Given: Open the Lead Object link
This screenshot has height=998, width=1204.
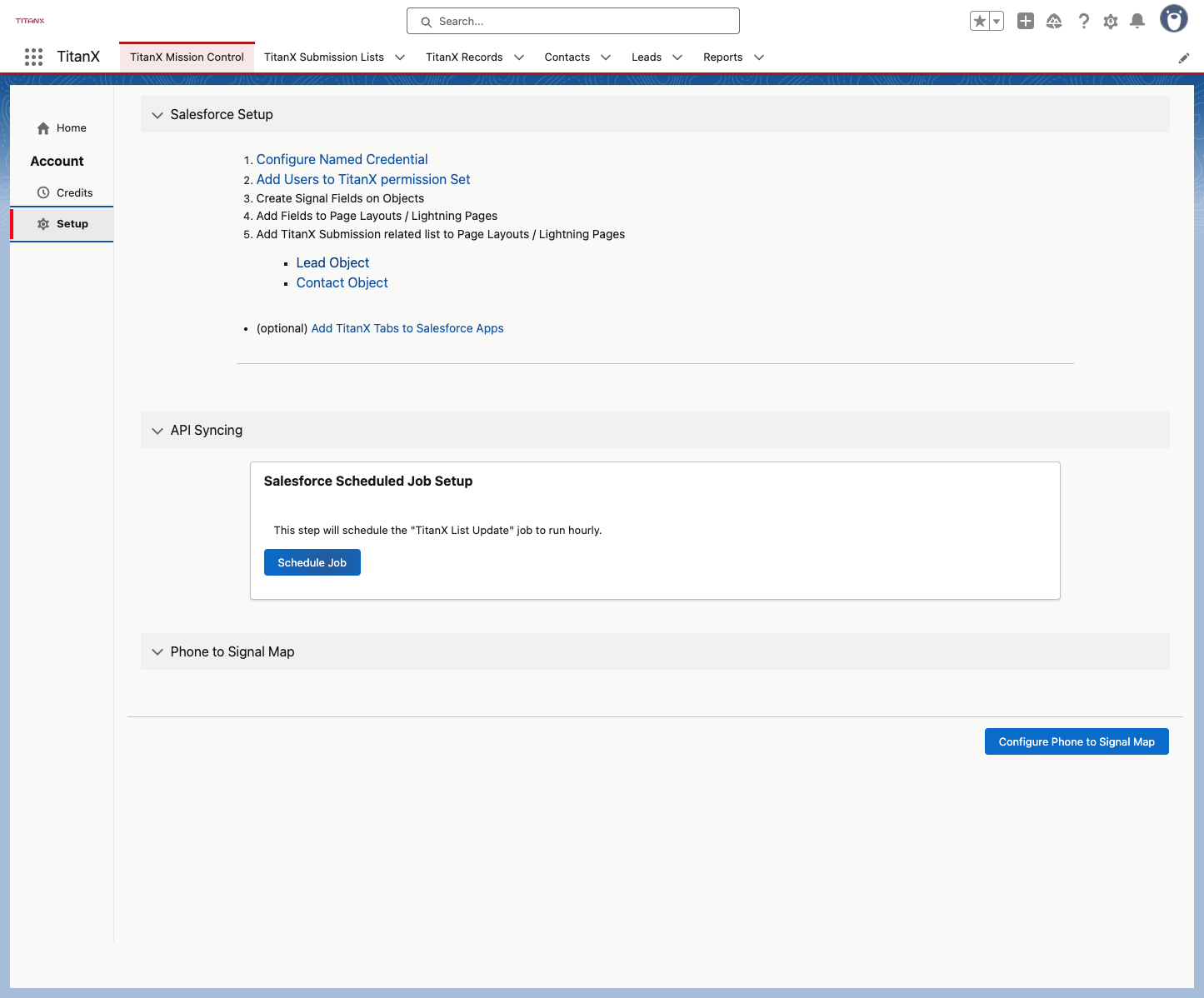Looking at the screenshot, I should (332, 262).
